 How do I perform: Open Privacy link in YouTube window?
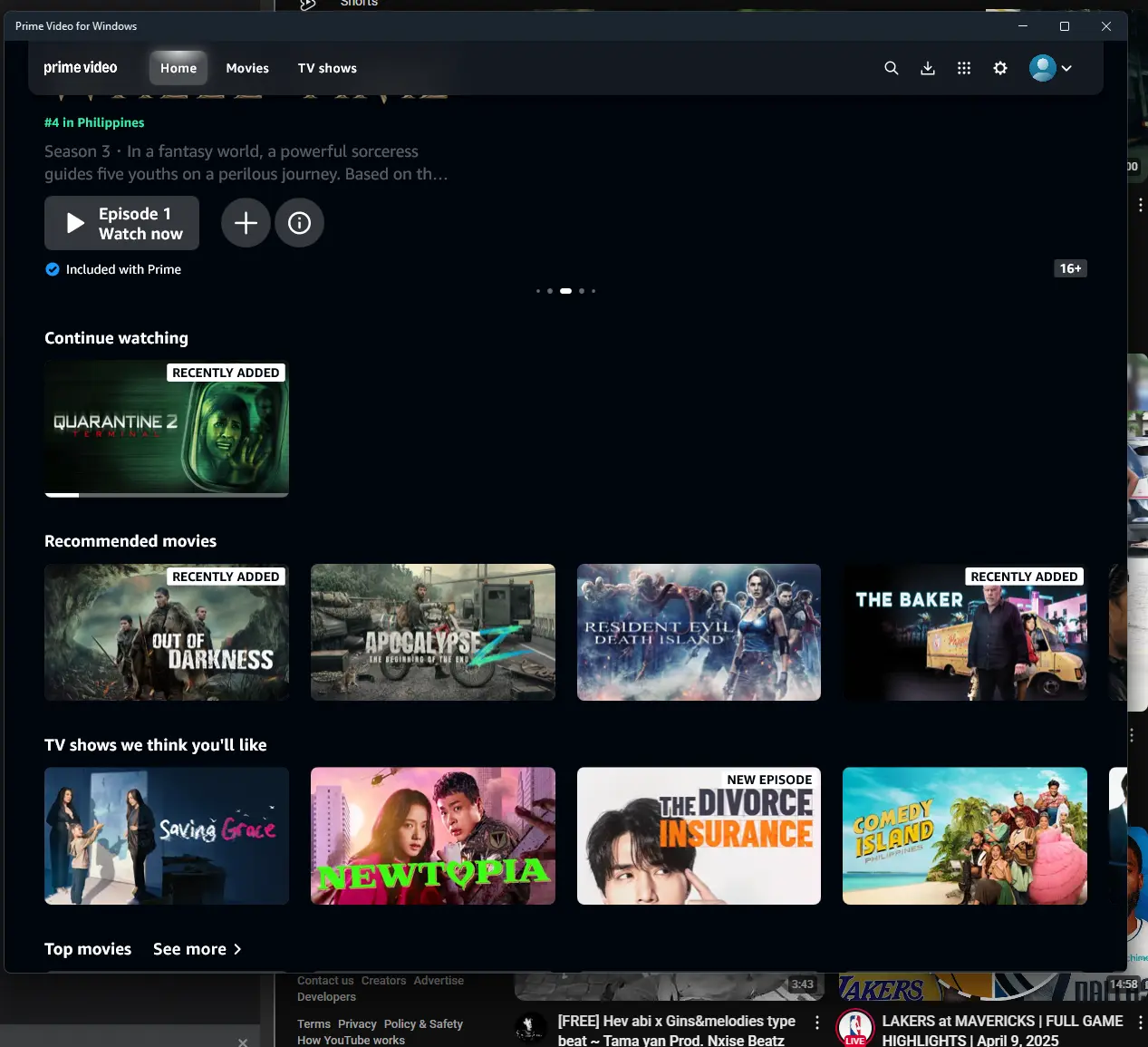357,1024
